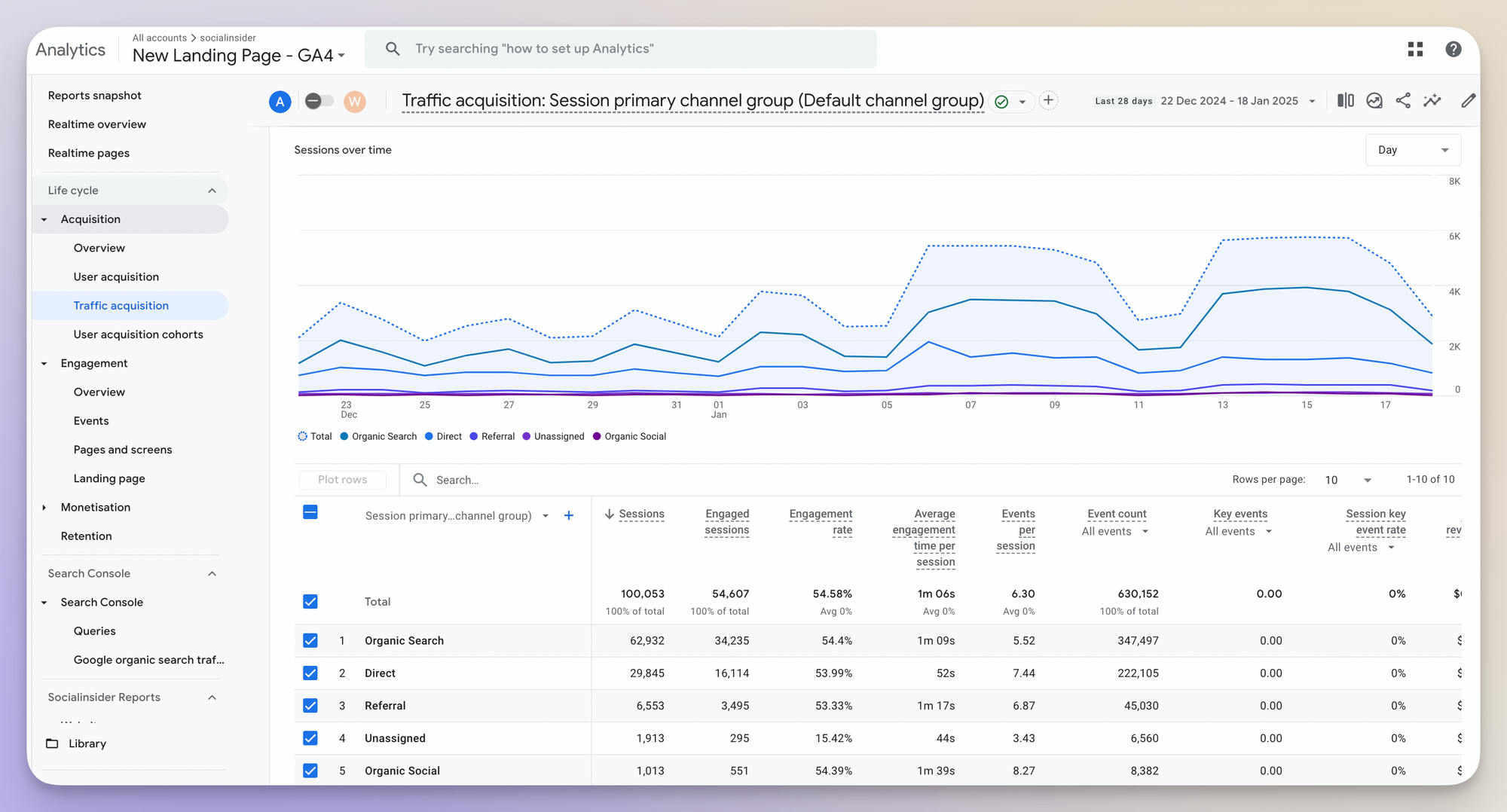Open Retention report
This screenshot has height=812, width=1507.
click(86, 536)
